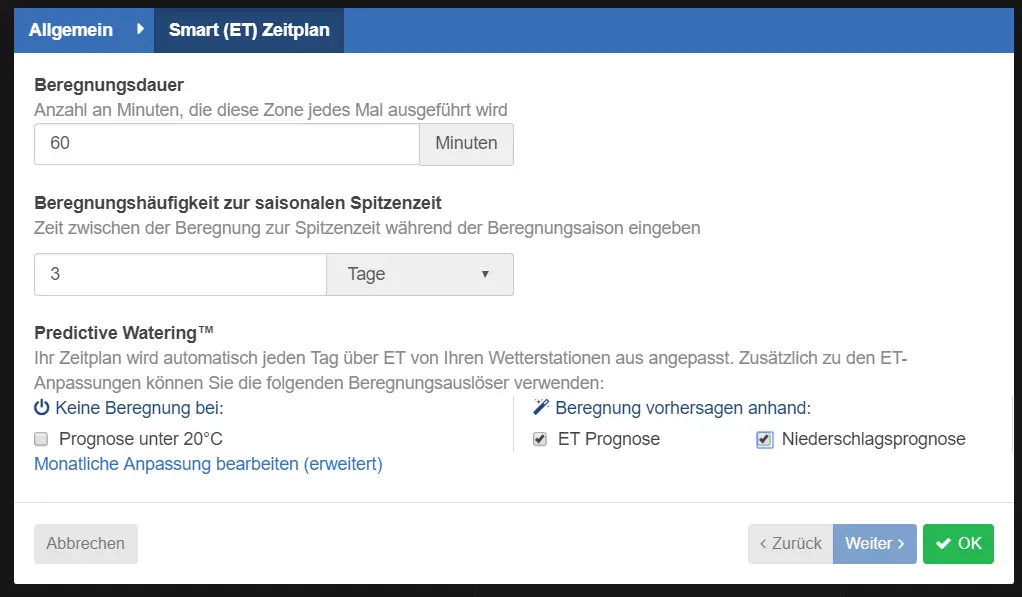Image resolution: width=1022 pixels, height=597 pixels.
Task: Proceed with the Weiter button
Action: click(x=874, y=544)
